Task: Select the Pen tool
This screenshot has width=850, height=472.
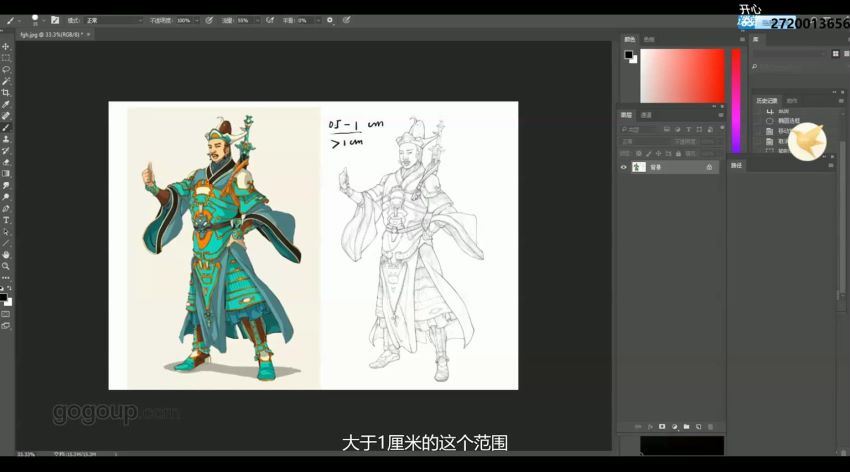Action: (x=6, y=209)
